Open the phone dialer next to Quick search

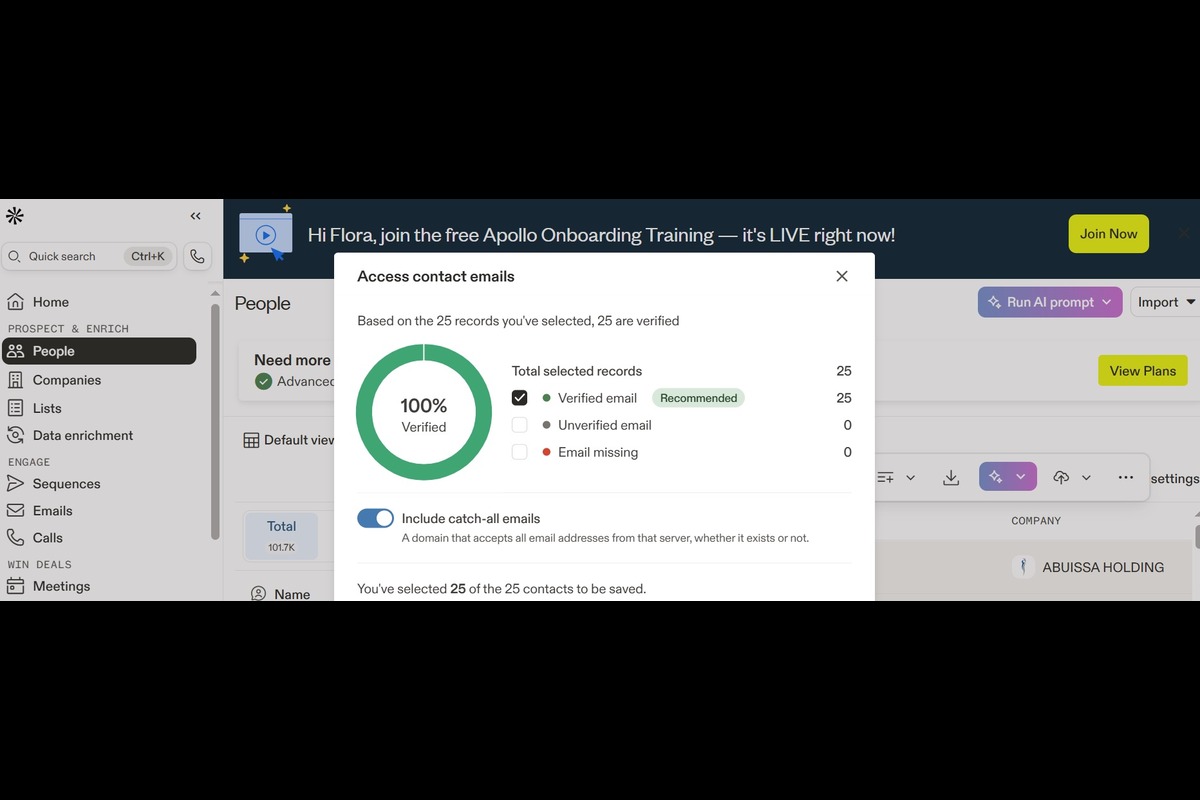point(197,256)
